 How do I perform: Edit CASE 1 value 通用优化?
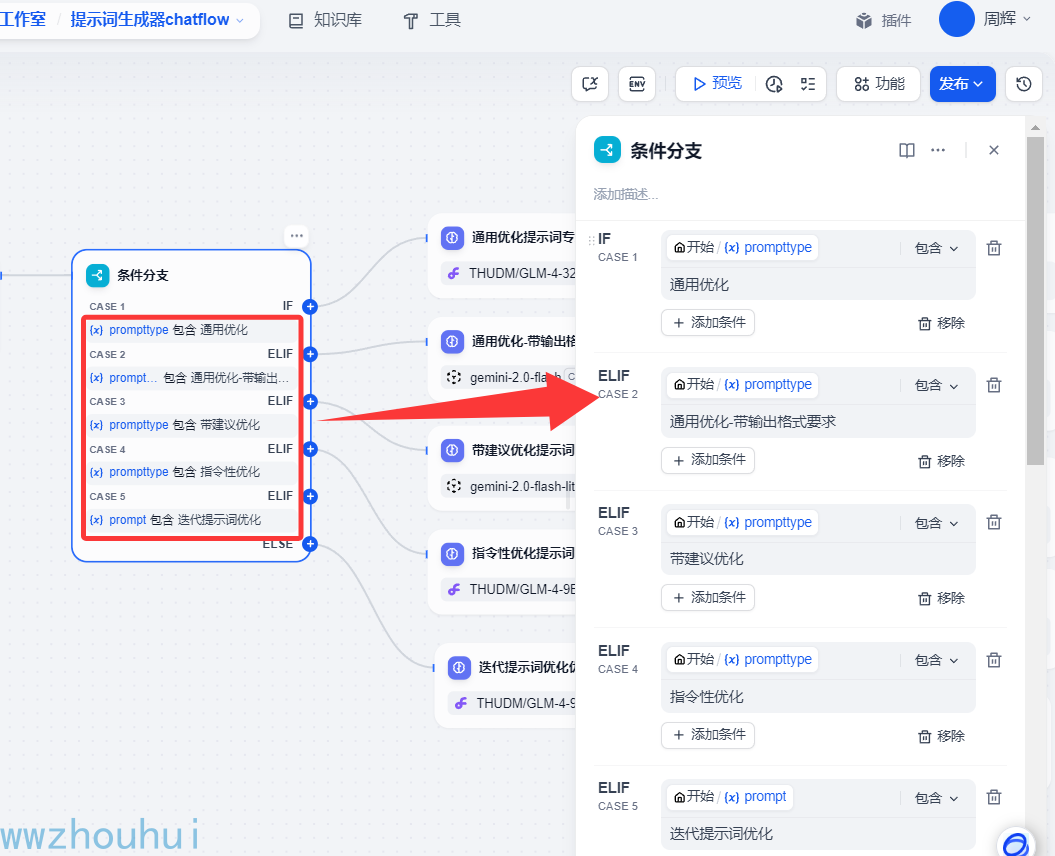(x=818, y=285)
